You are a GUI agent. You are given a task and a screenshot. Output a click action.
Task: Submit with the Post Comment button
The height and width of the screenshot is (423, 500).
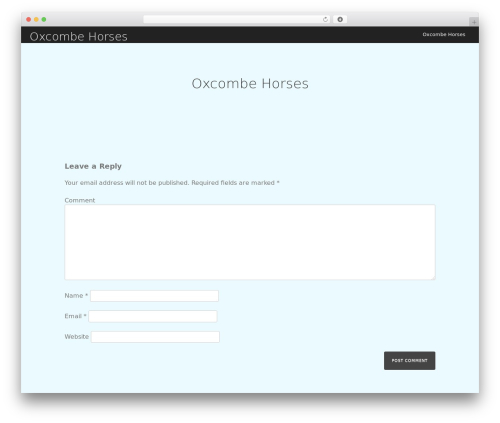pyautogui.click(x=410, y=361)
